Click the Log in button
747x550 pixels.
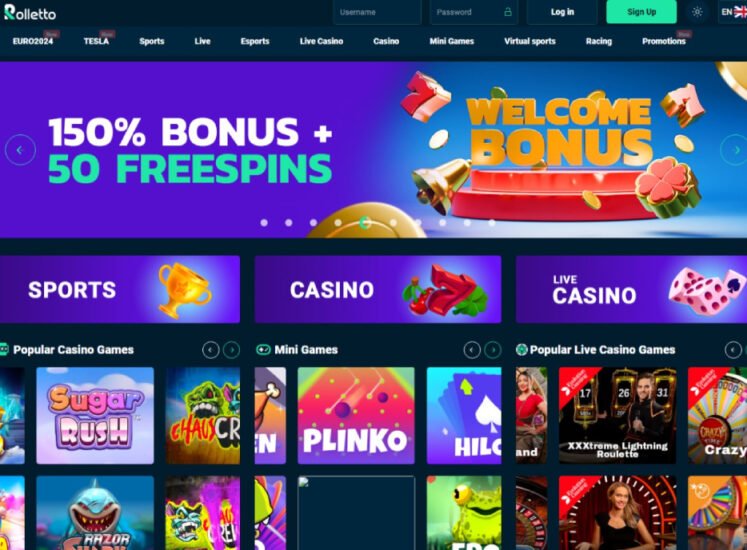(x=562, y=12)
